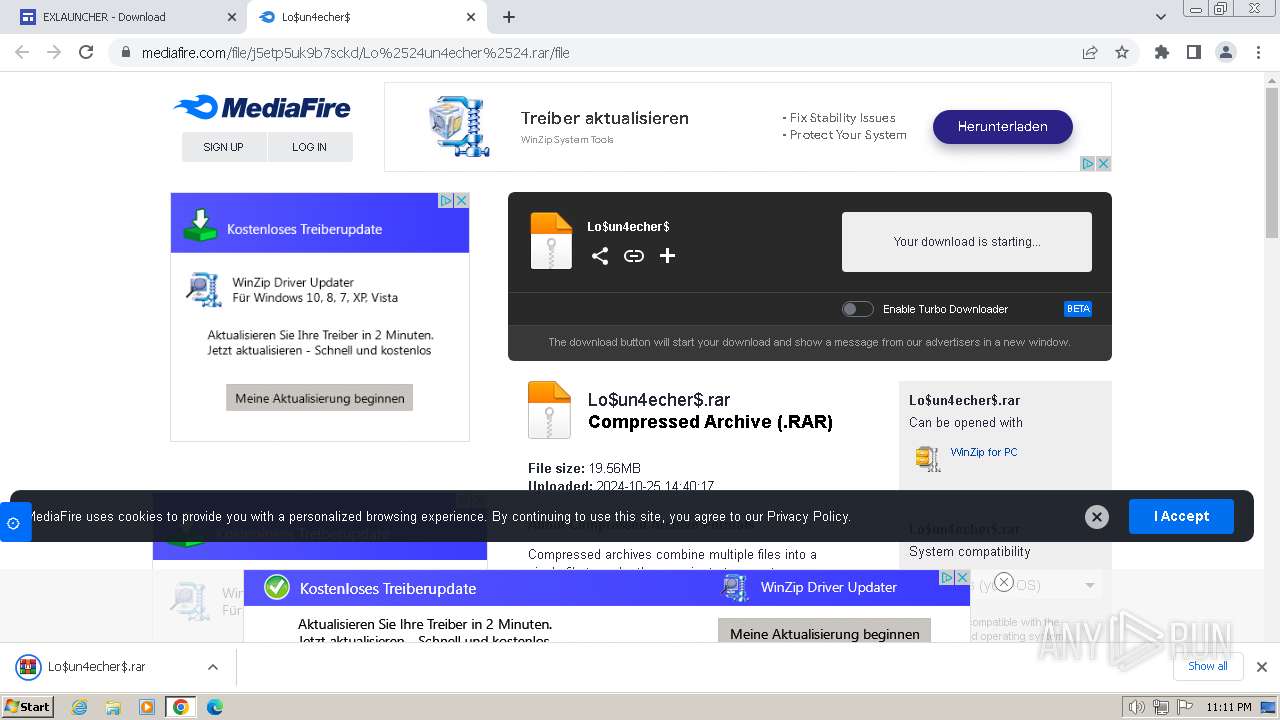
Task: Open a new browser tab
Action: (509, 17)
